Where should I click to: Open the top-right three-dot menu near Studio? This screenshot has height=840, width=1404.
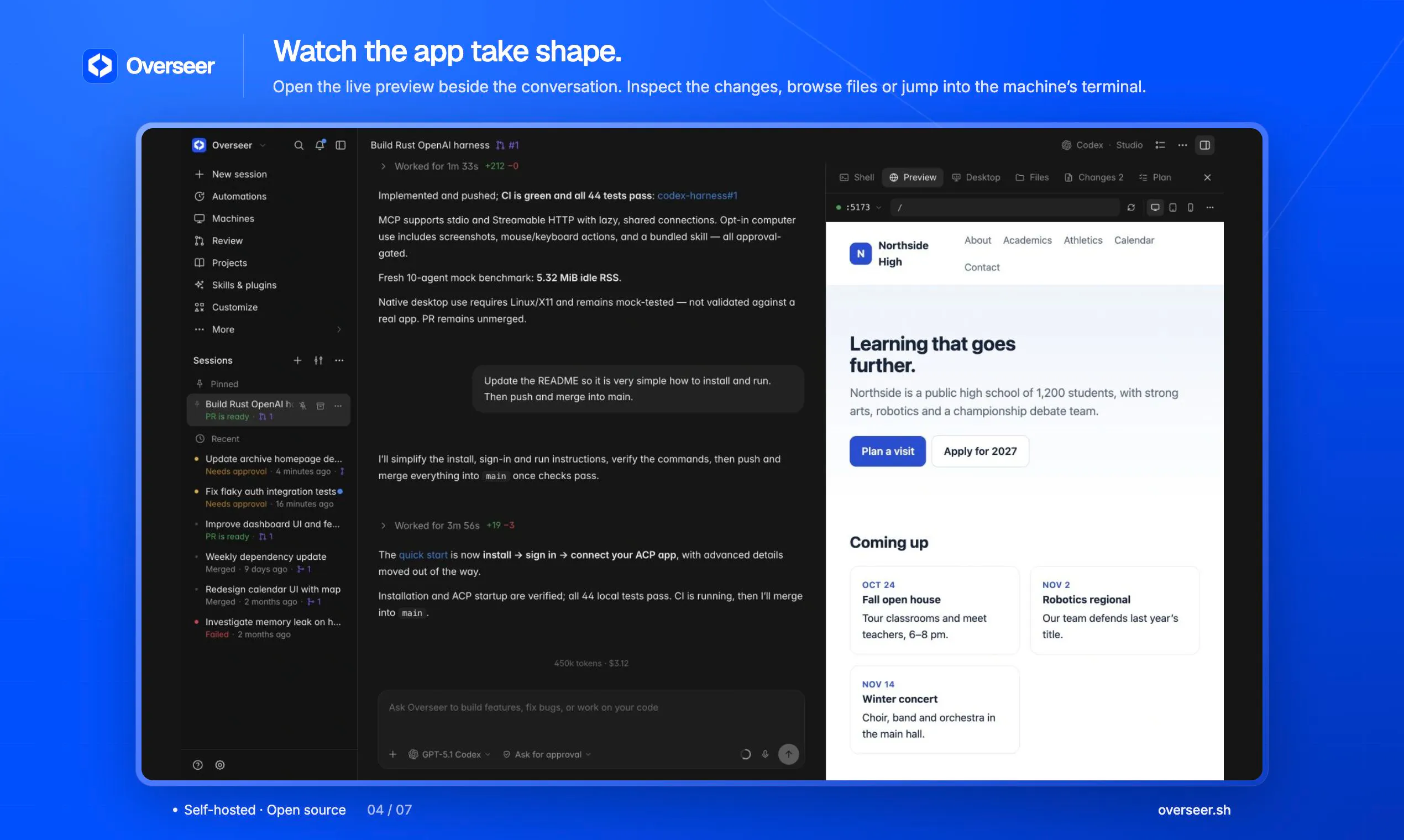tap(1183, 145)
